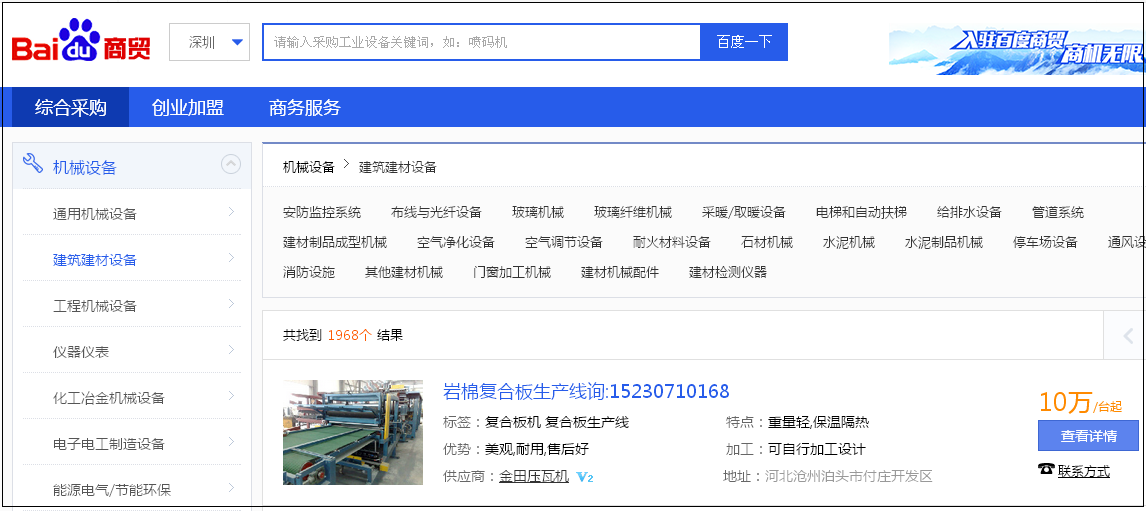Click the wrench icon beside 机械设备

click(x=32, y=165)
